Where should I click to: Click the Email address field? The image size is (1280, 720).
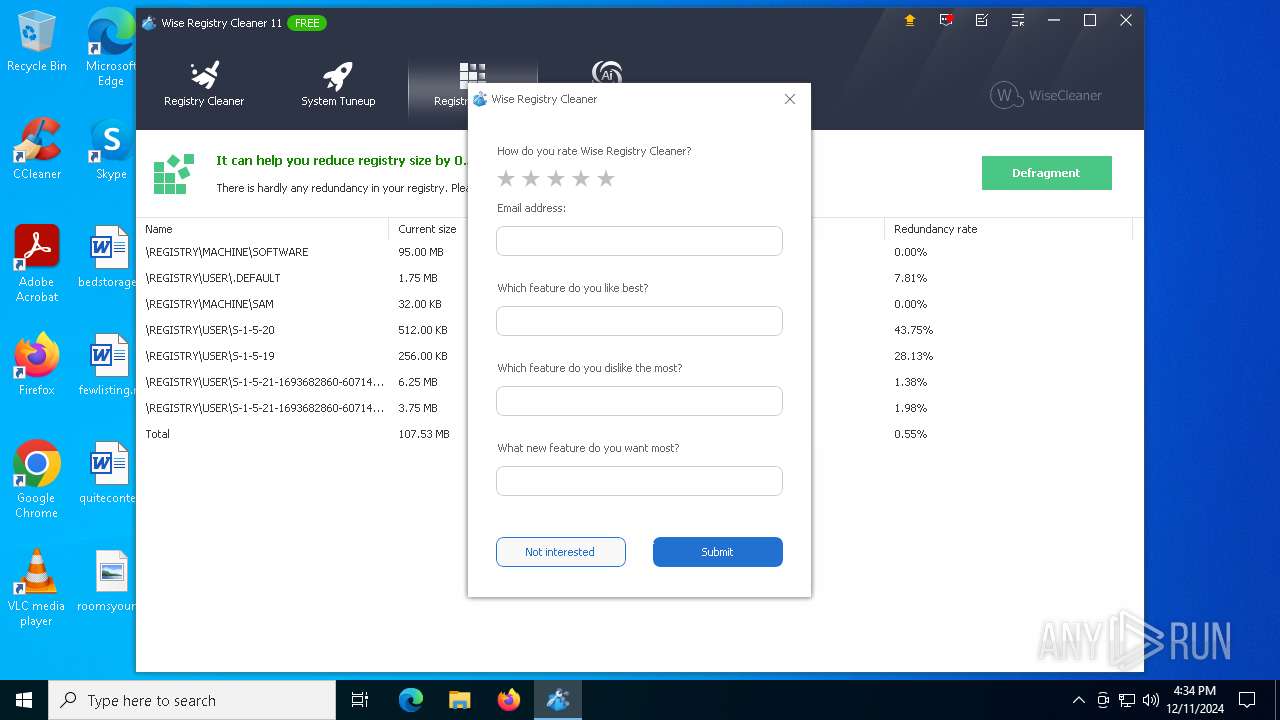[x=639, y=241]
